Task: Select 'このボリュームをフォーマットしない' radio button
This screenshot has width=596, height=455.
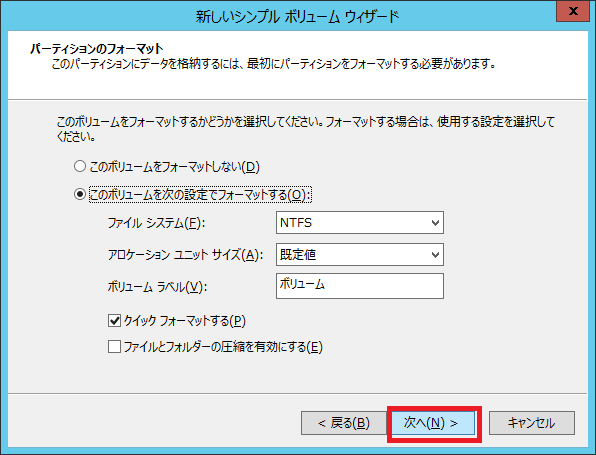Action: point(80,166)
